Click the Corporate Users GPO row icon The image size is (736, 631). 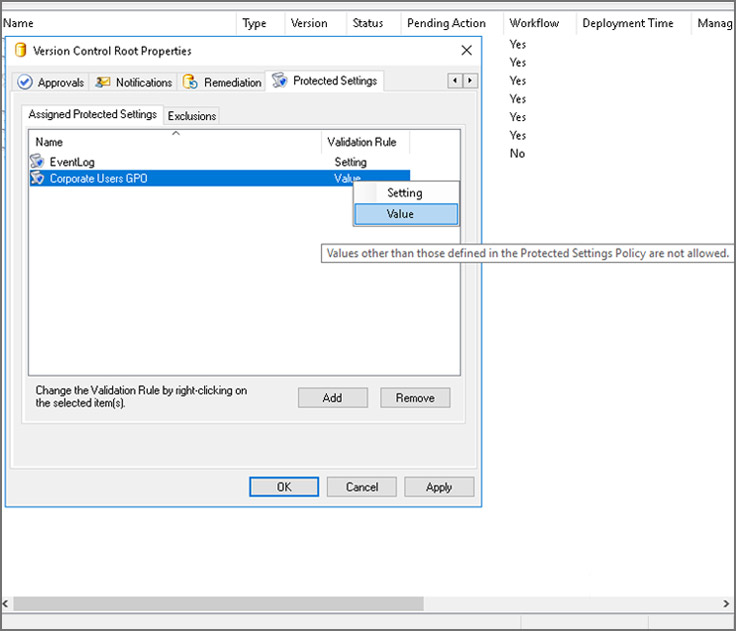[37, 178]
